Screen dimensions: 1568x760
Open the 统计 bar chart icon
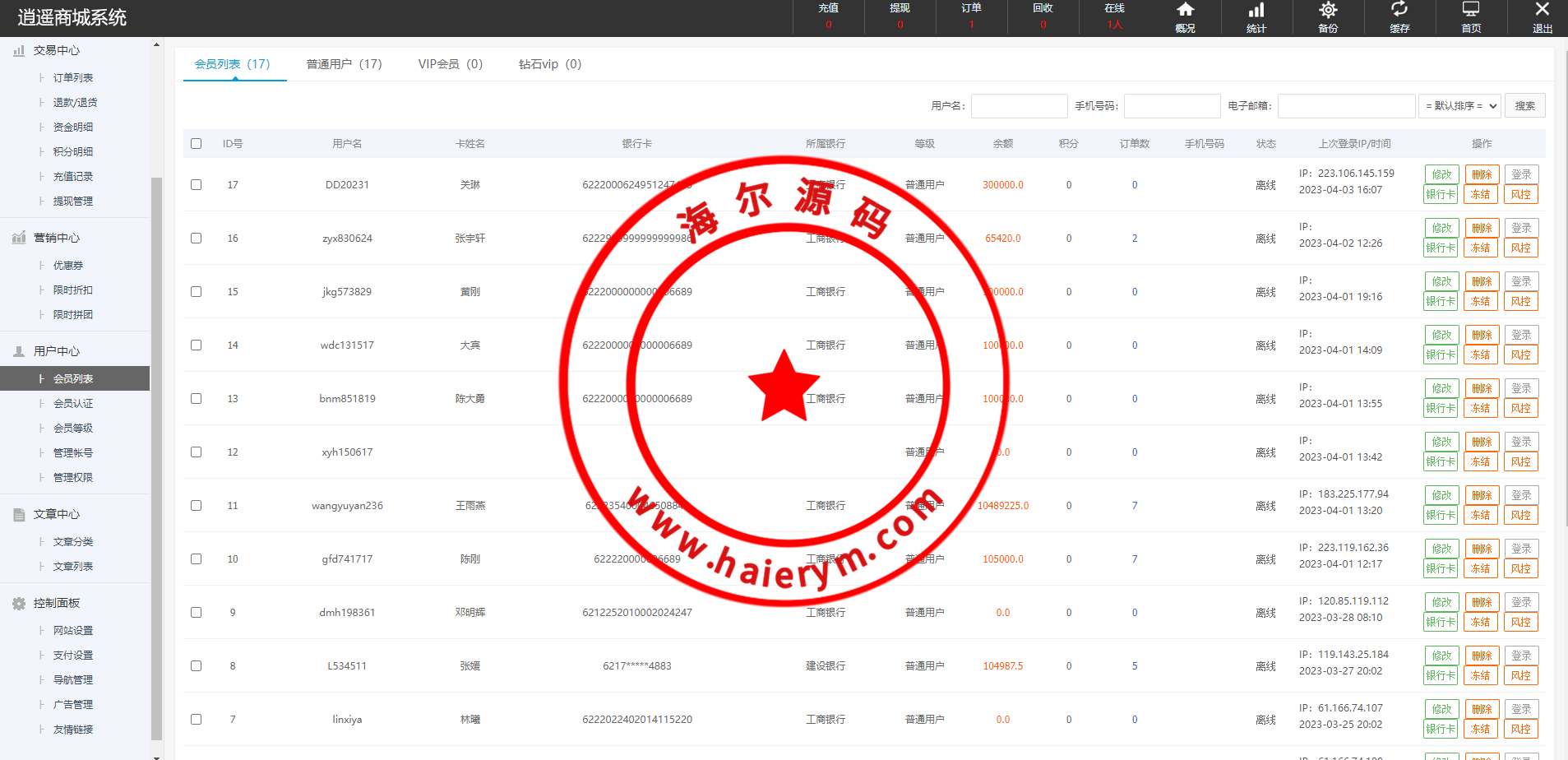[x=1256, y=11]
